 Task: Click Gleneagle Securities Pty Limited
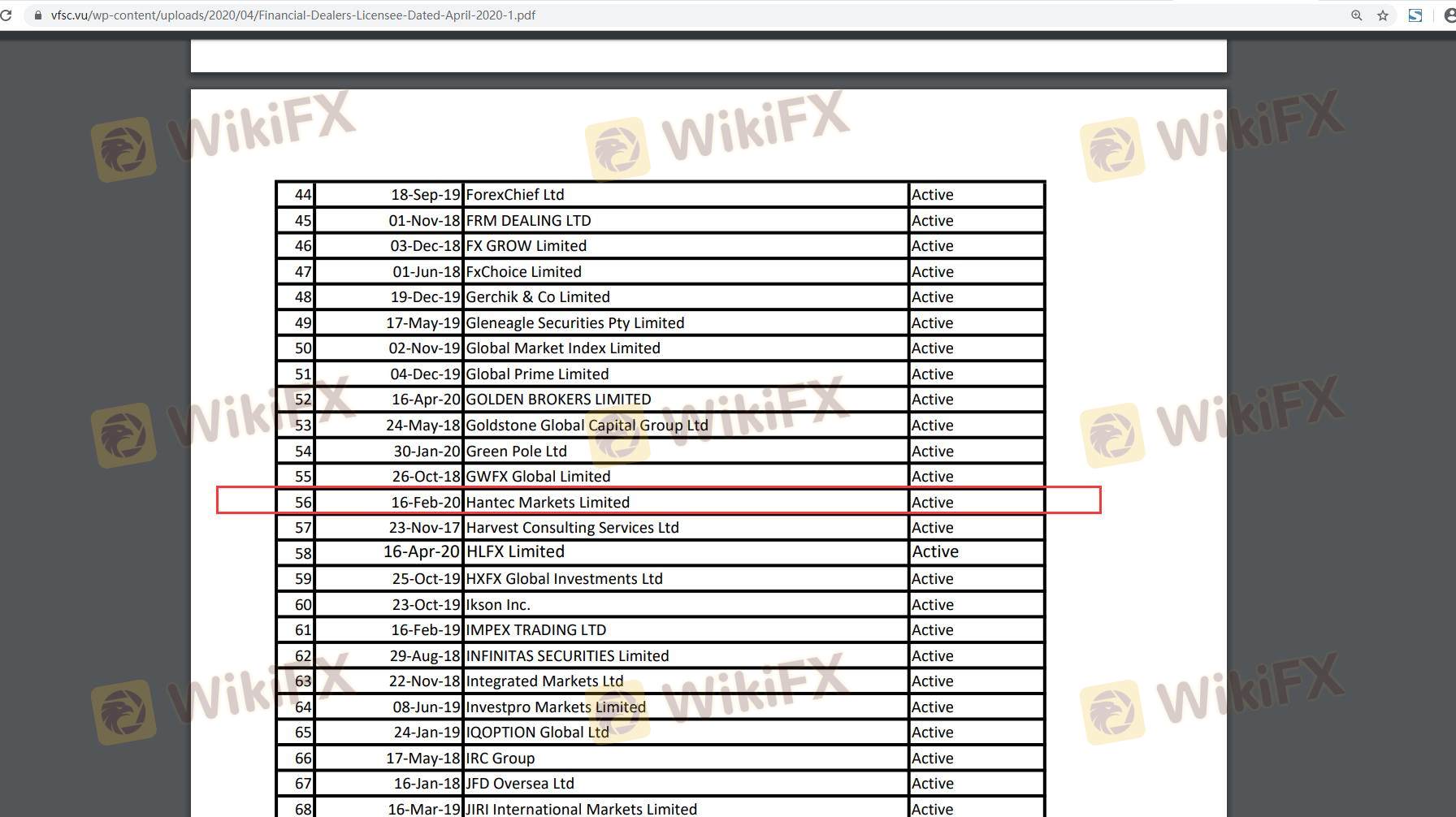pos(575,323)
